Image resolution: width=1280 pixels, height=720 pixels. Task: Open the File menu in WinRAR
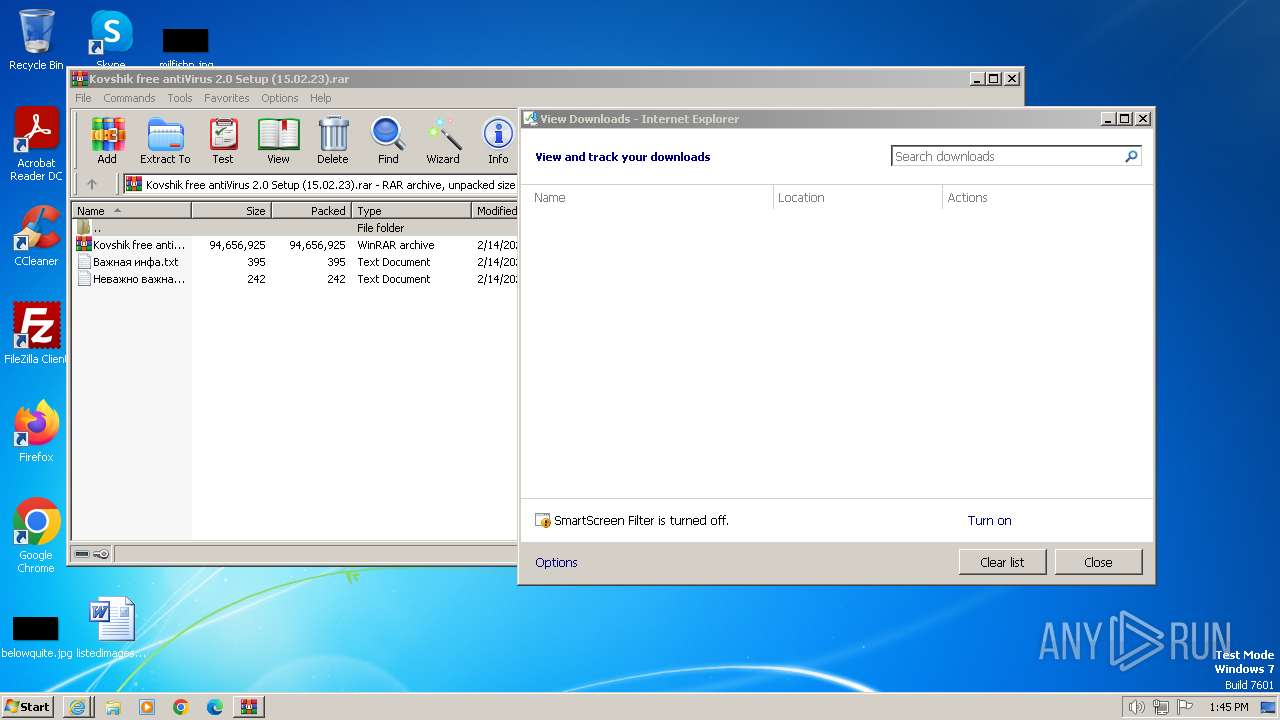click(x=83, y=98)
